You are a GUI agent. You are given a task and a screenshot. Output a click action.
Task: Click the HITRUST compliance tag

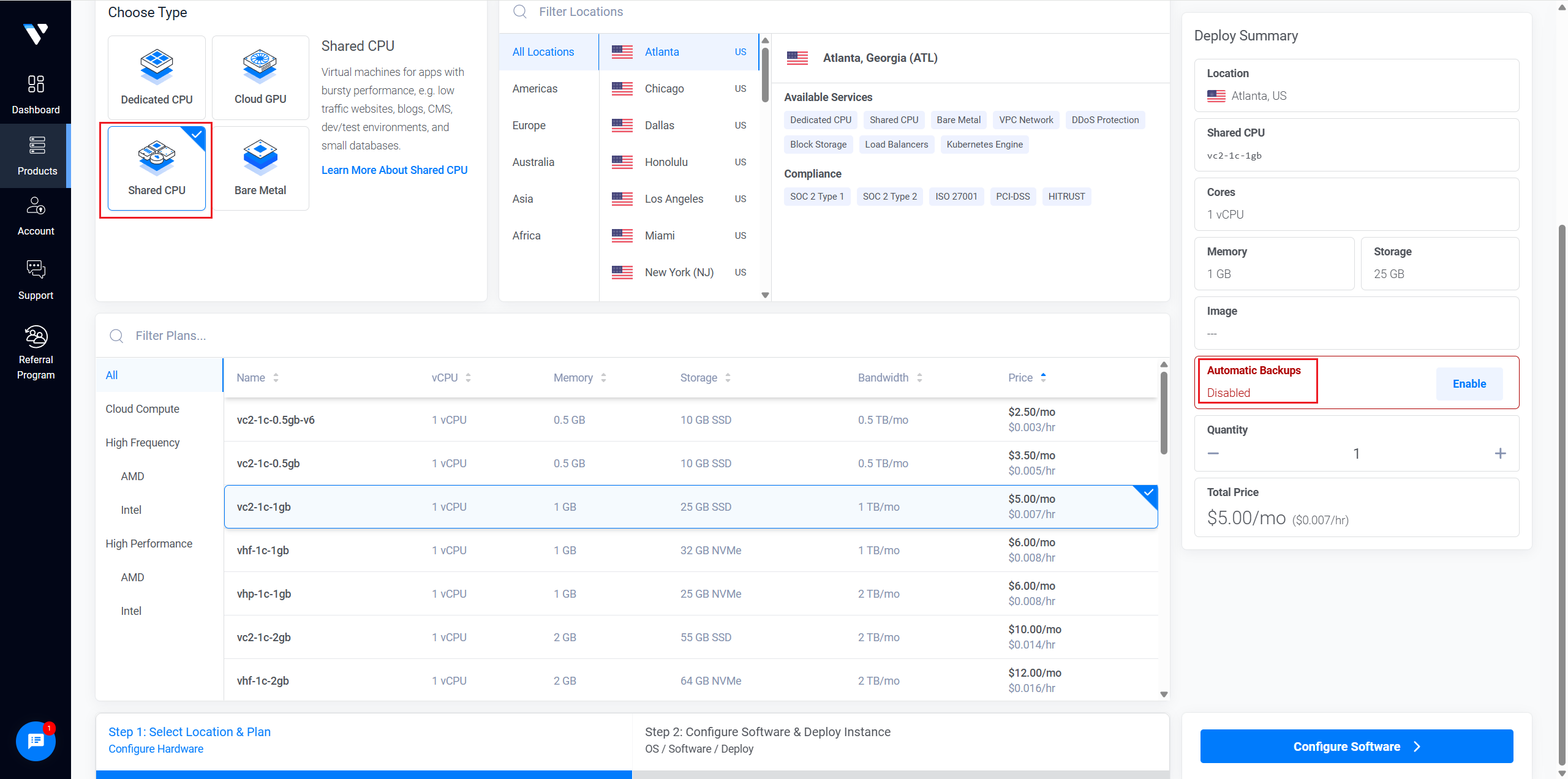pos(1066,197)
